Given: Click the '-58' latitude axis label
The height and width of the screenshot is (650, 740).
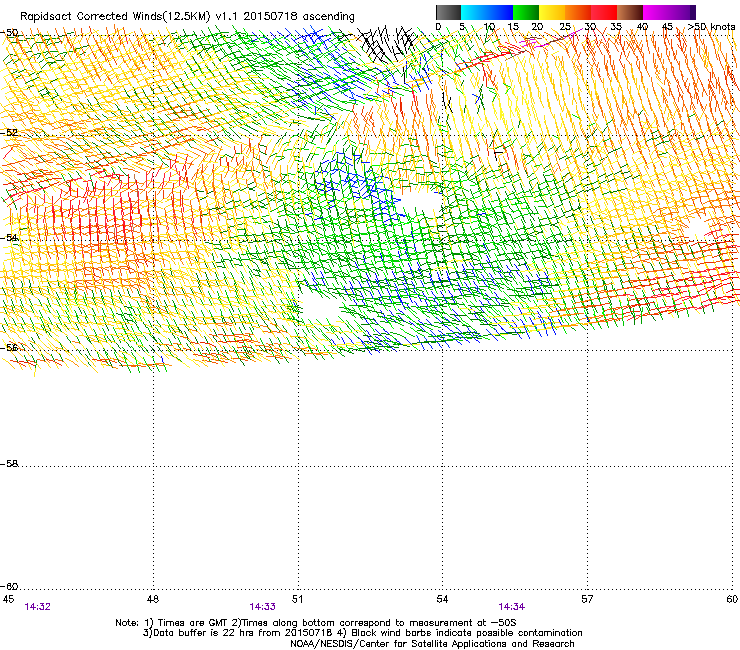Looking at the screenshot, I should pos(9,464).
